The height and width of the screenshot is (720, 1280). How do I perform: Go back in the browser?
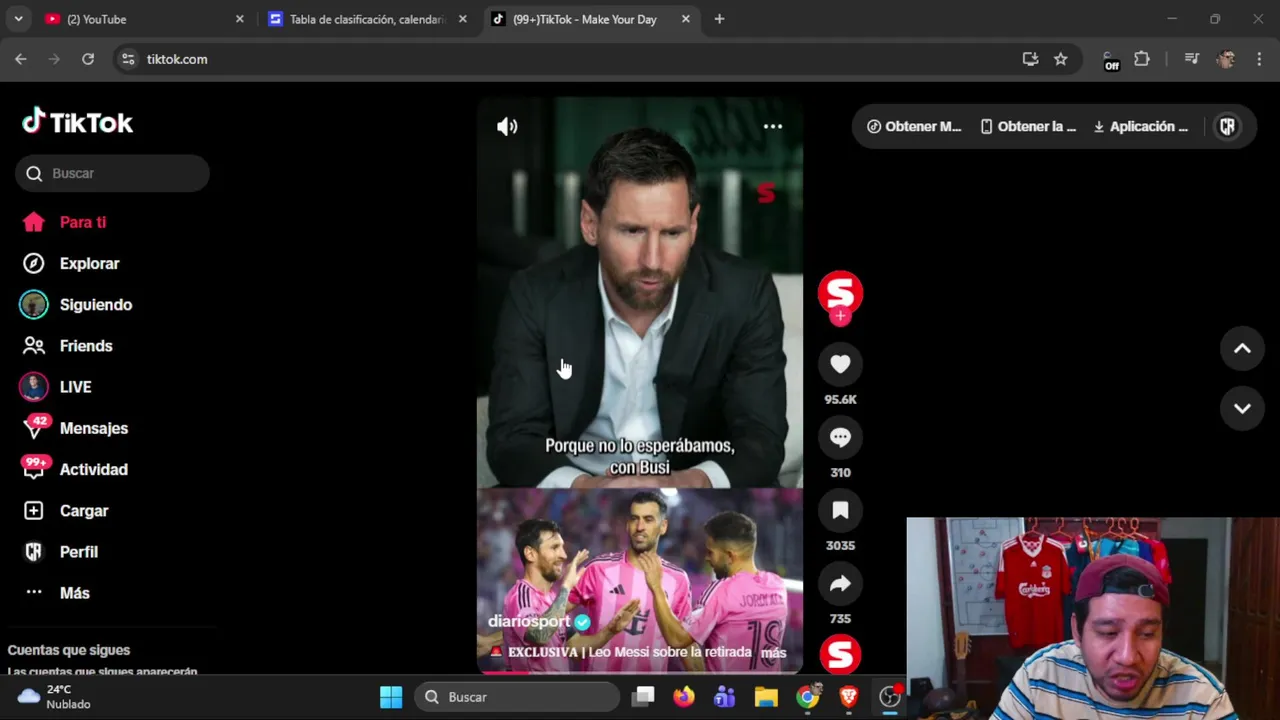pyautogui.click(x=21, y=59)
